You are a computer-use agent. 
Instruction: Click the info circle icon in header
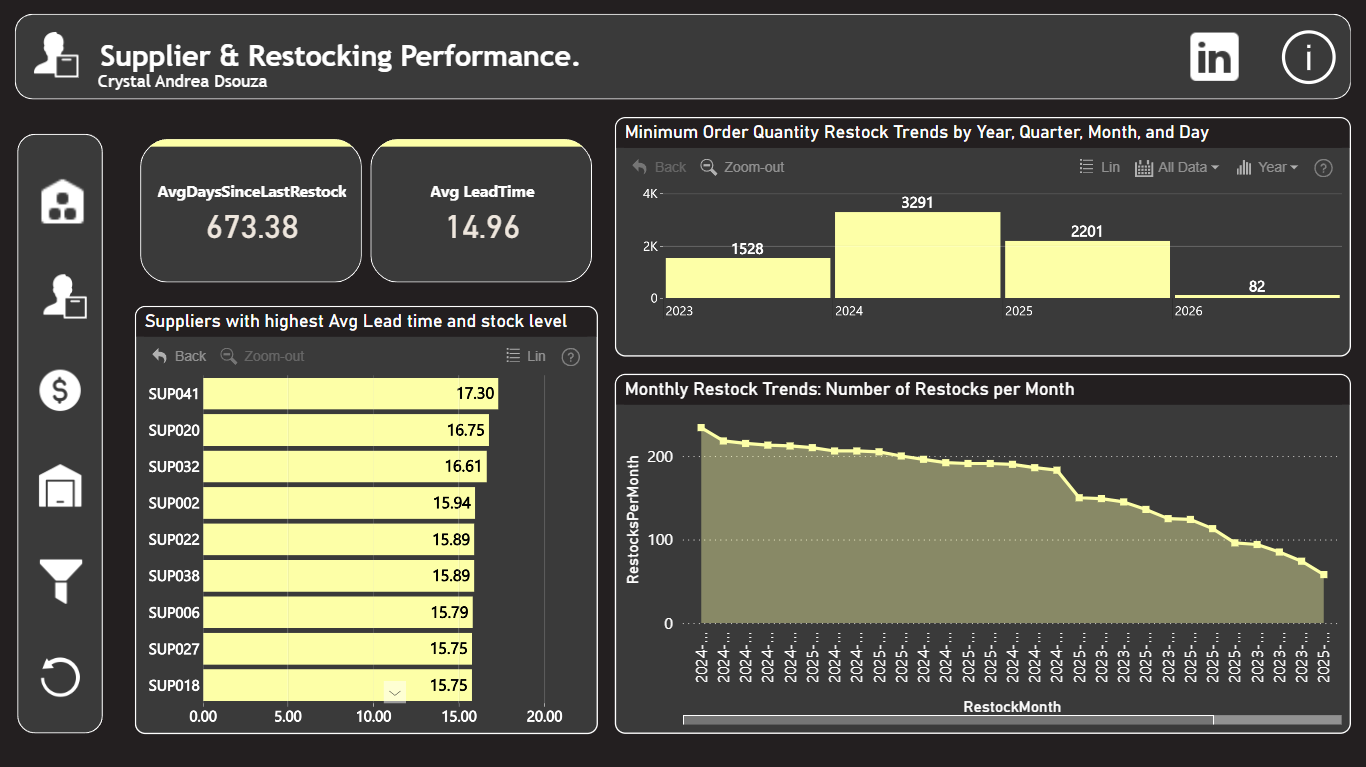pos(1308,57)
